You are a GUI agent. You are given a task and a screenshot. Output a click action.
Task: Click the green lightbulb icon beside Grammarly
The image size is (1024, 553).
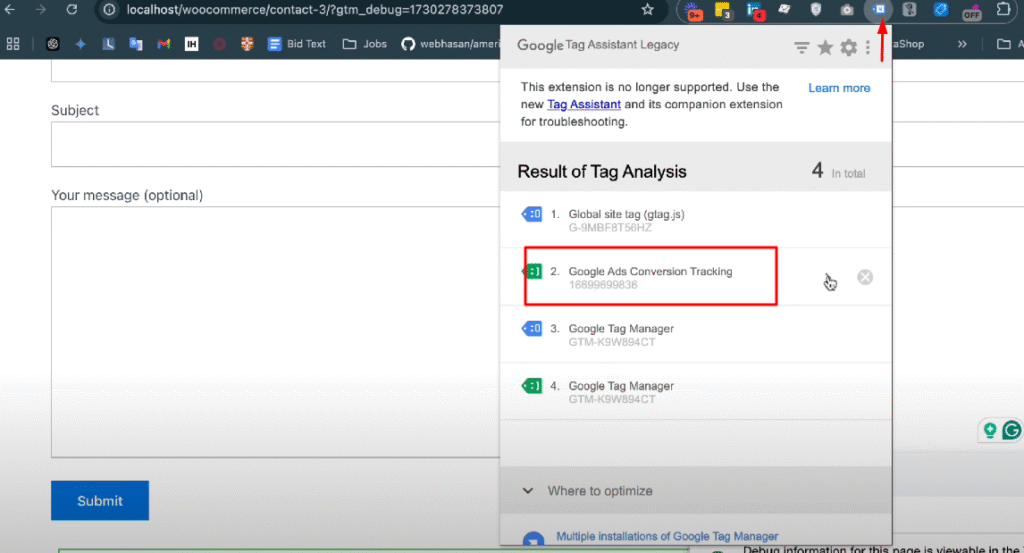pos(990,430)
